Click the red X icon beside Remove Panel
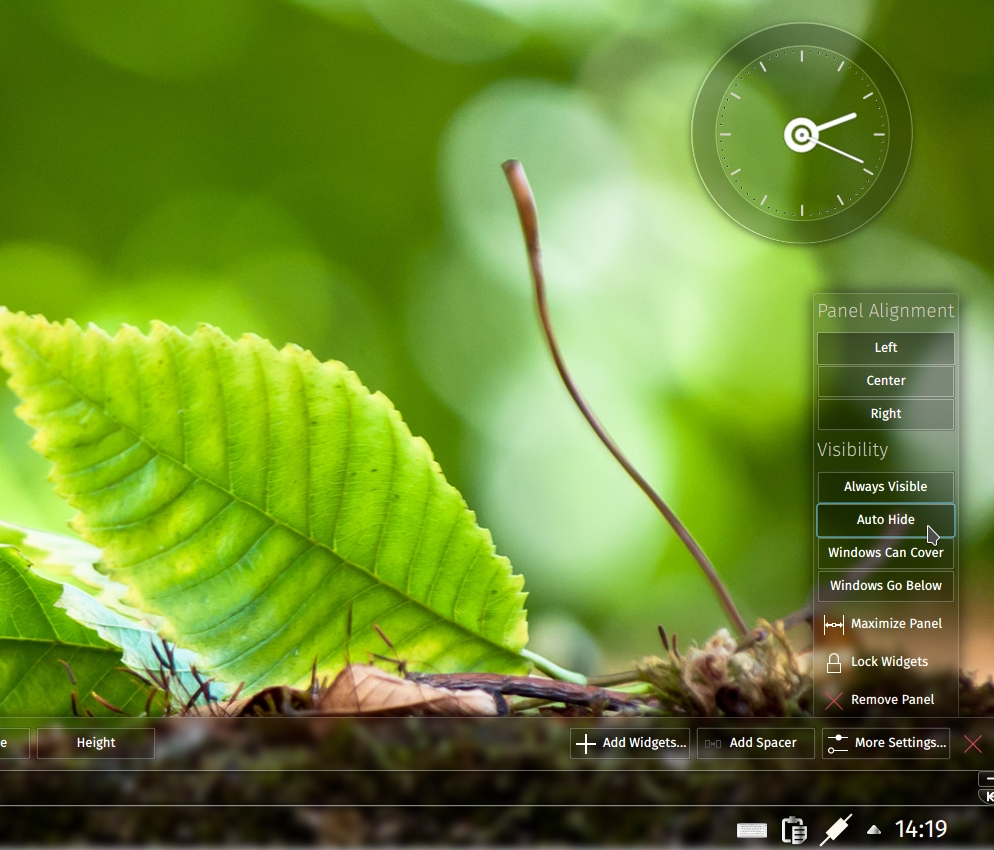The image size is (994, 850). point(833,700)
